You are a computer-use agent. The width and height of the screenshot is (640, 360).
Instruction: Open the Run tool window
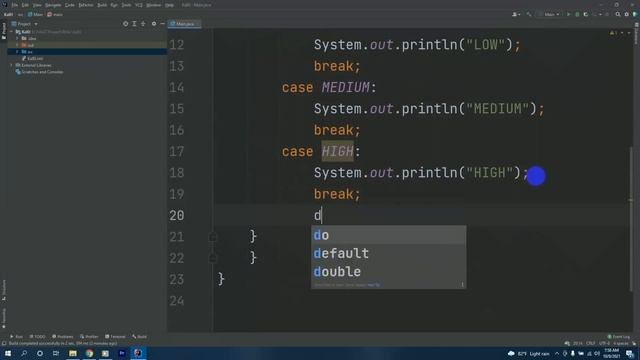click(16, 337)
